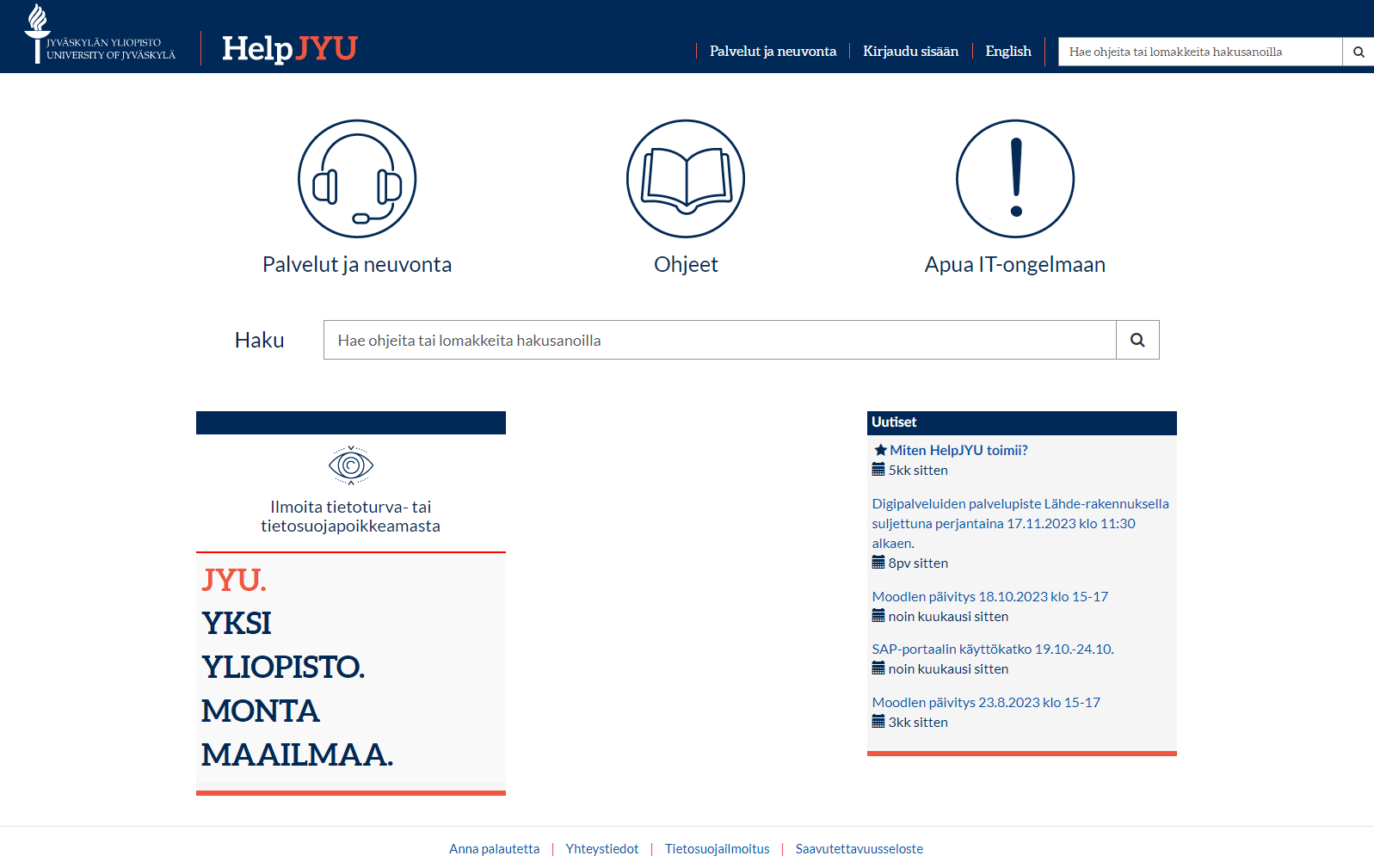Click the headset icon for Palvelut ja neuvonta
The image size is (1374, 868).
[x=357, y=179]
